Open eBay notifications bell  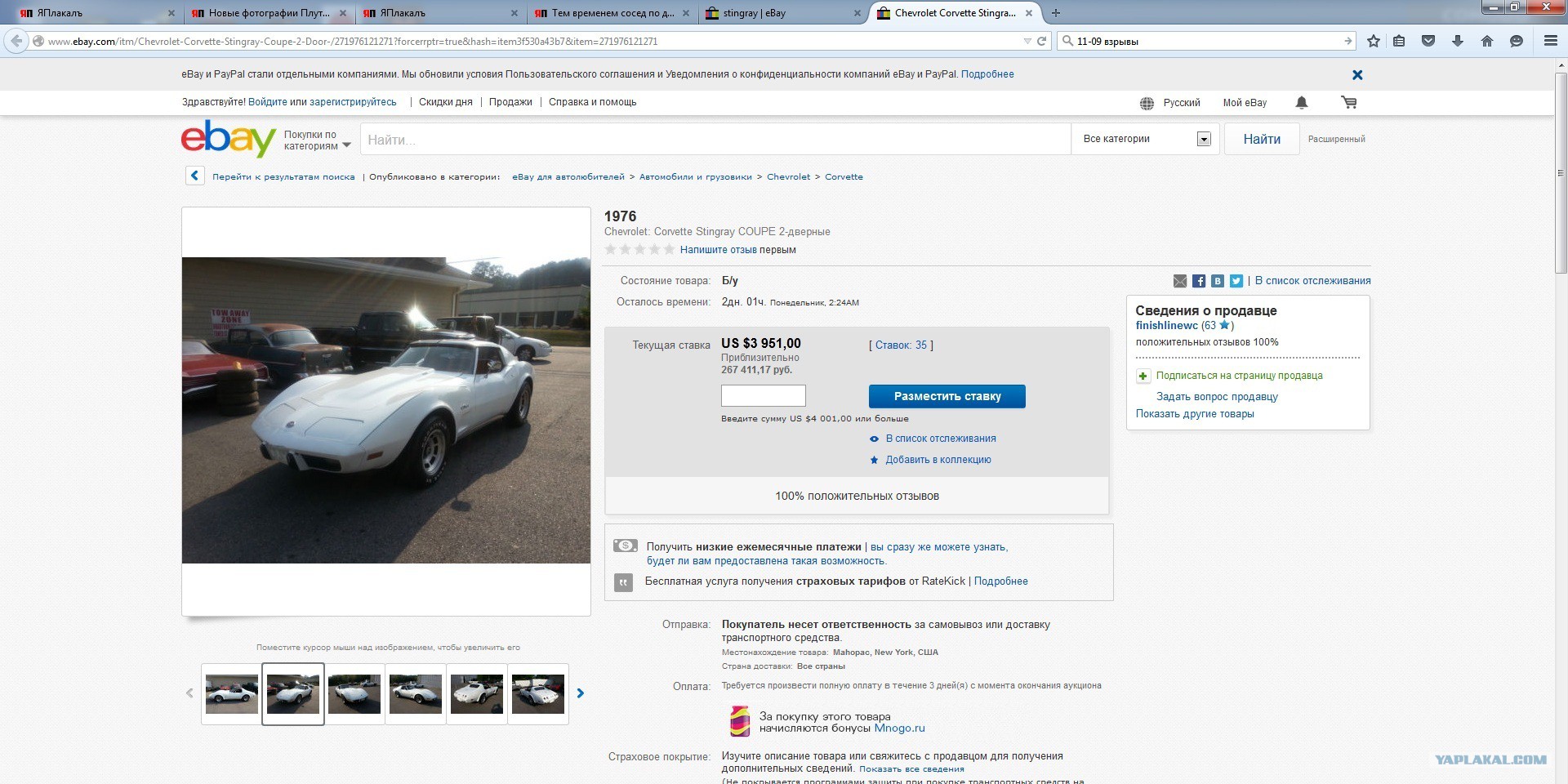1302,103
